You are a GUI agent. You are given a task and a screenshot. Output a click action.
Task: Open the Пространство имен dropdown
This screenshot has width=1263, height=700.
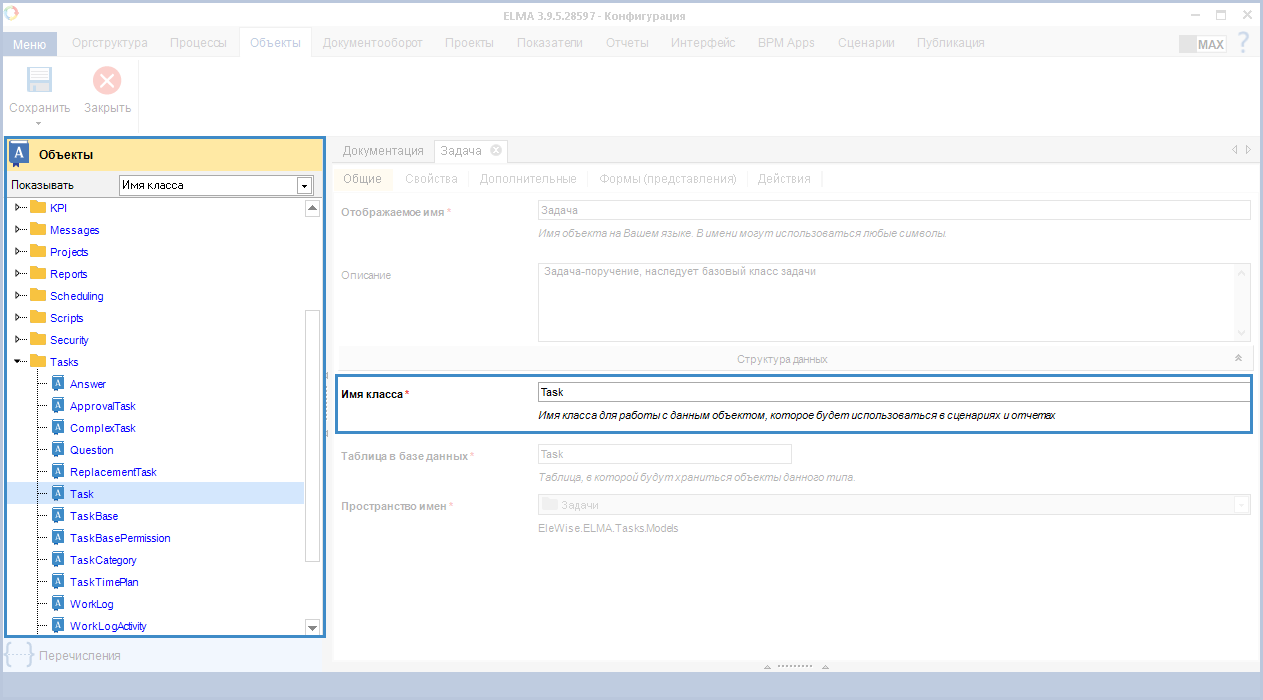tap(1242, 505)
